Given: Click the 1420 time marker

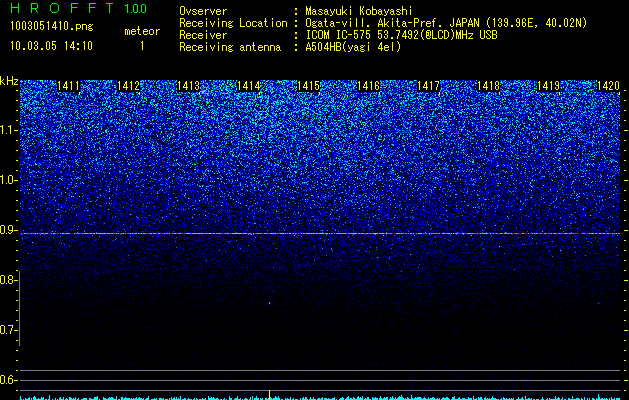Looking at the screenshot, I should (x=609, y=86).
